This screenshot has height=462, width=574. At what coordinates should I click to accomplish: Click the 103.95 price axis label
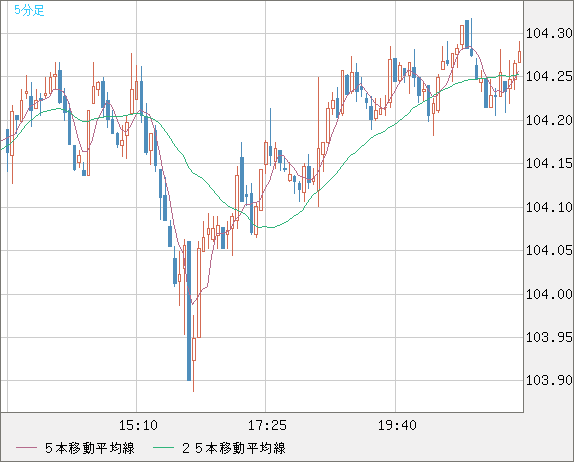[x=549, y=337]
